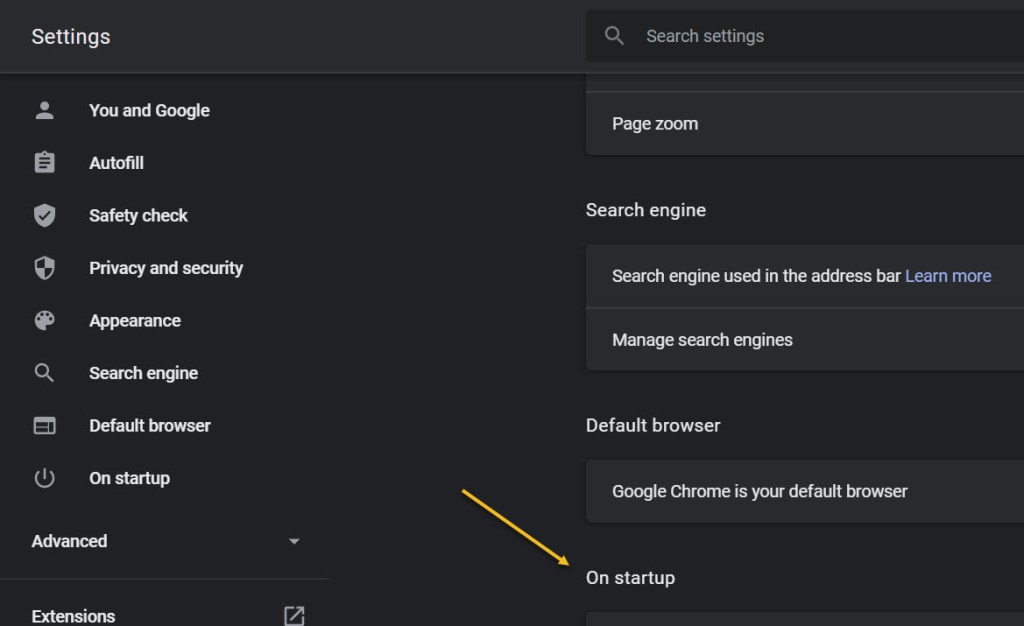
Task: Open the Extensions sidebar entry
Action: coord(73,616)
